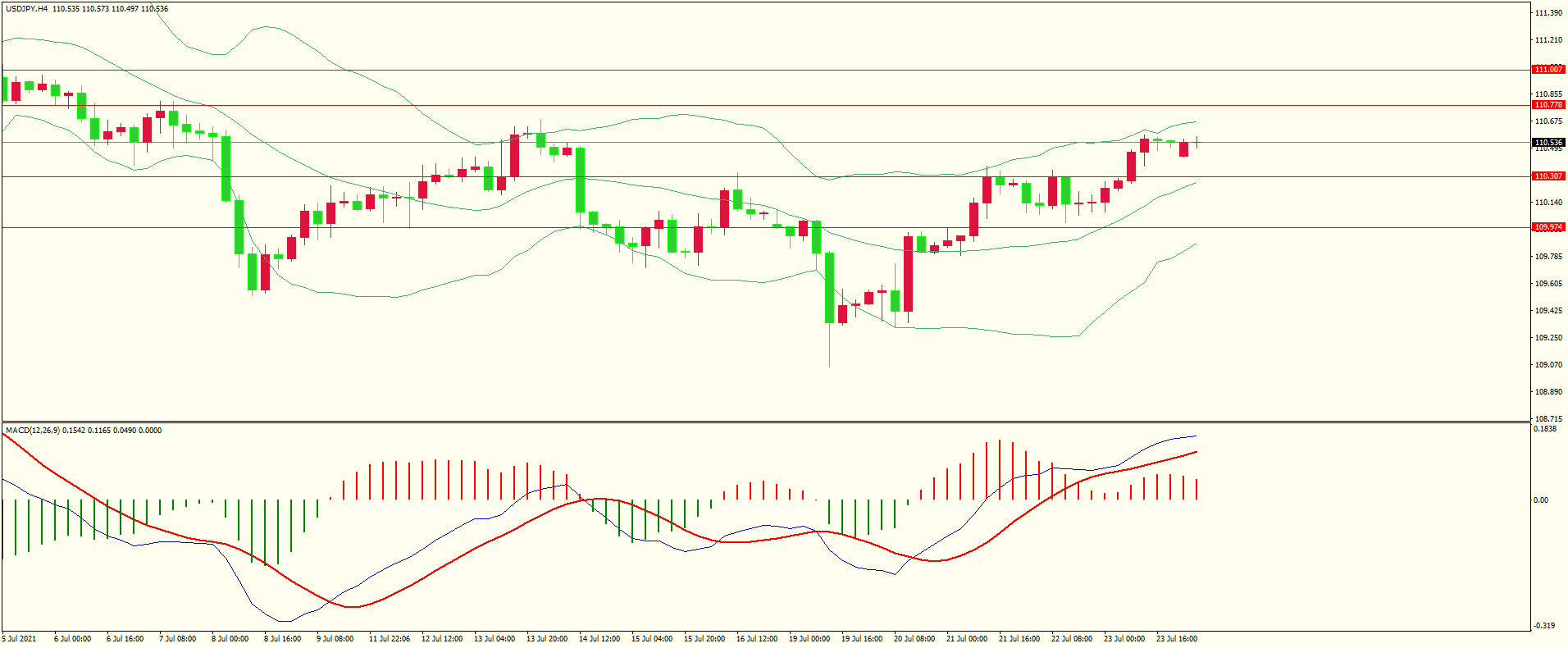Click the 0.00 MACD zero level label
This screenshot has width=1568, height=648.
[1541, 500]
